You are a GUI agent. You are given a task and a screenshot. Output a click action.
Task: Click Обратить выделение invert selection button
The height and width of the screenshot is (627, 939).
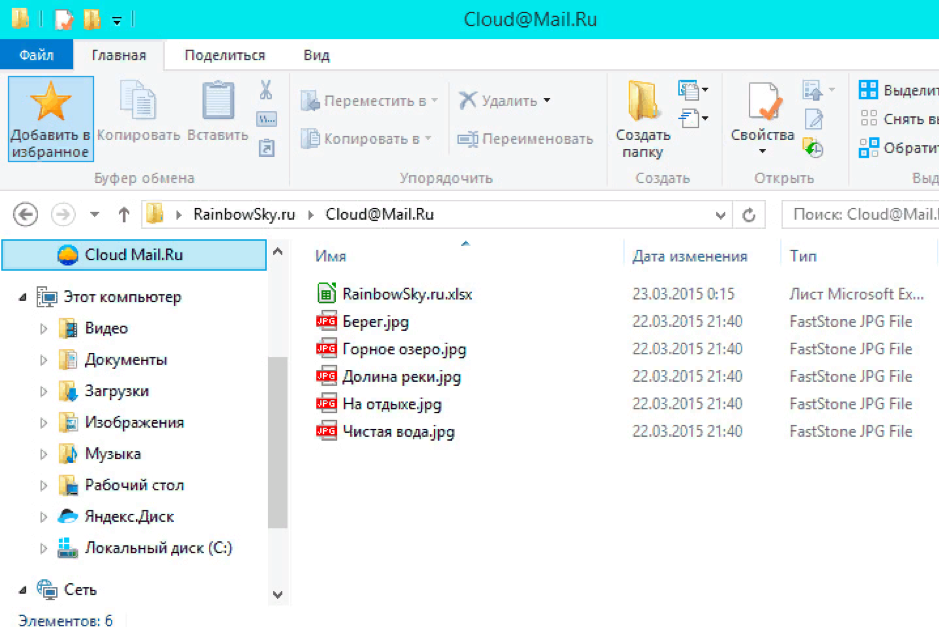(898, 147)
